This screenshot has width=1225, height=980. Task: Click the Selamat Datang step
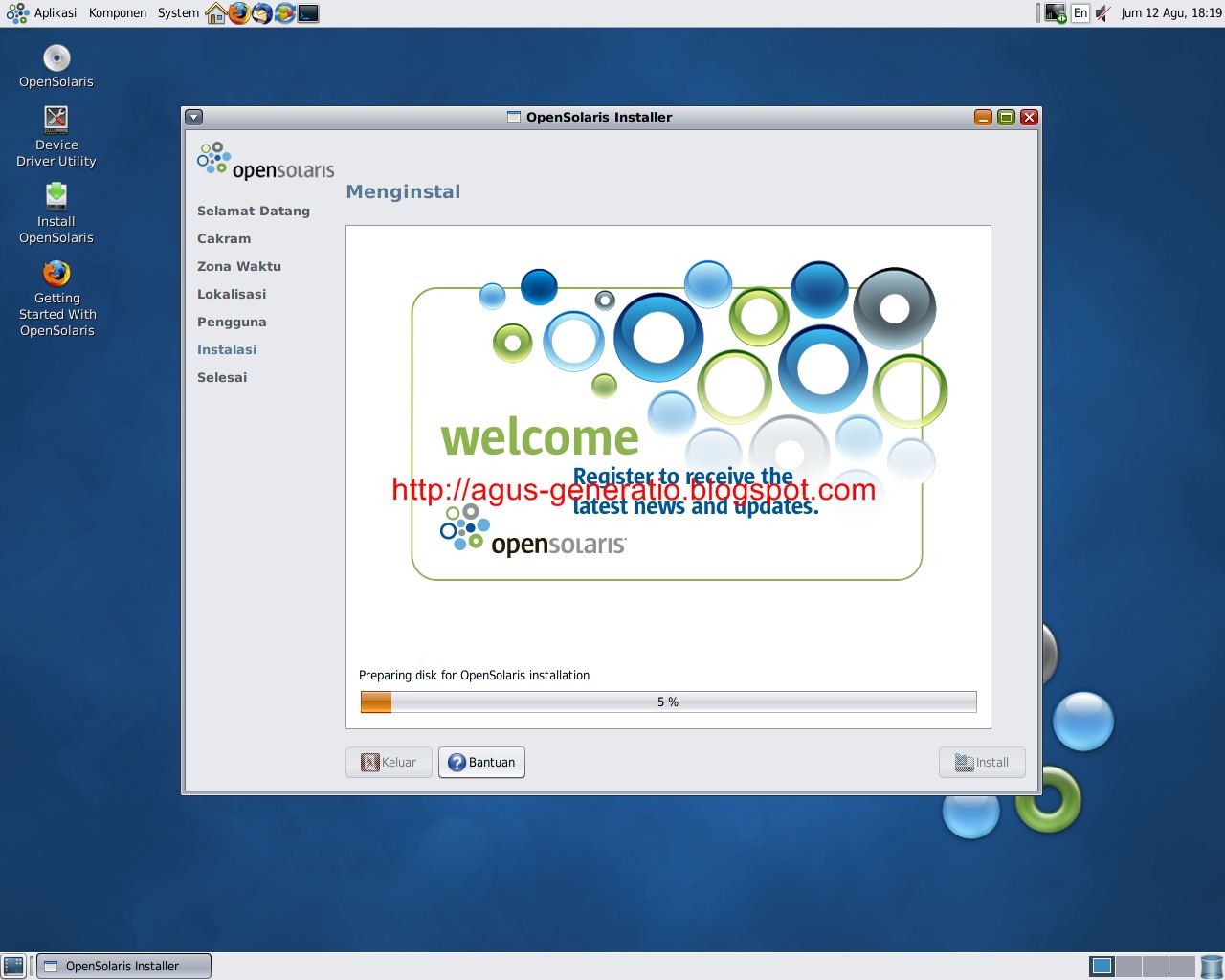pyautogui.click(x=254, y=212)
